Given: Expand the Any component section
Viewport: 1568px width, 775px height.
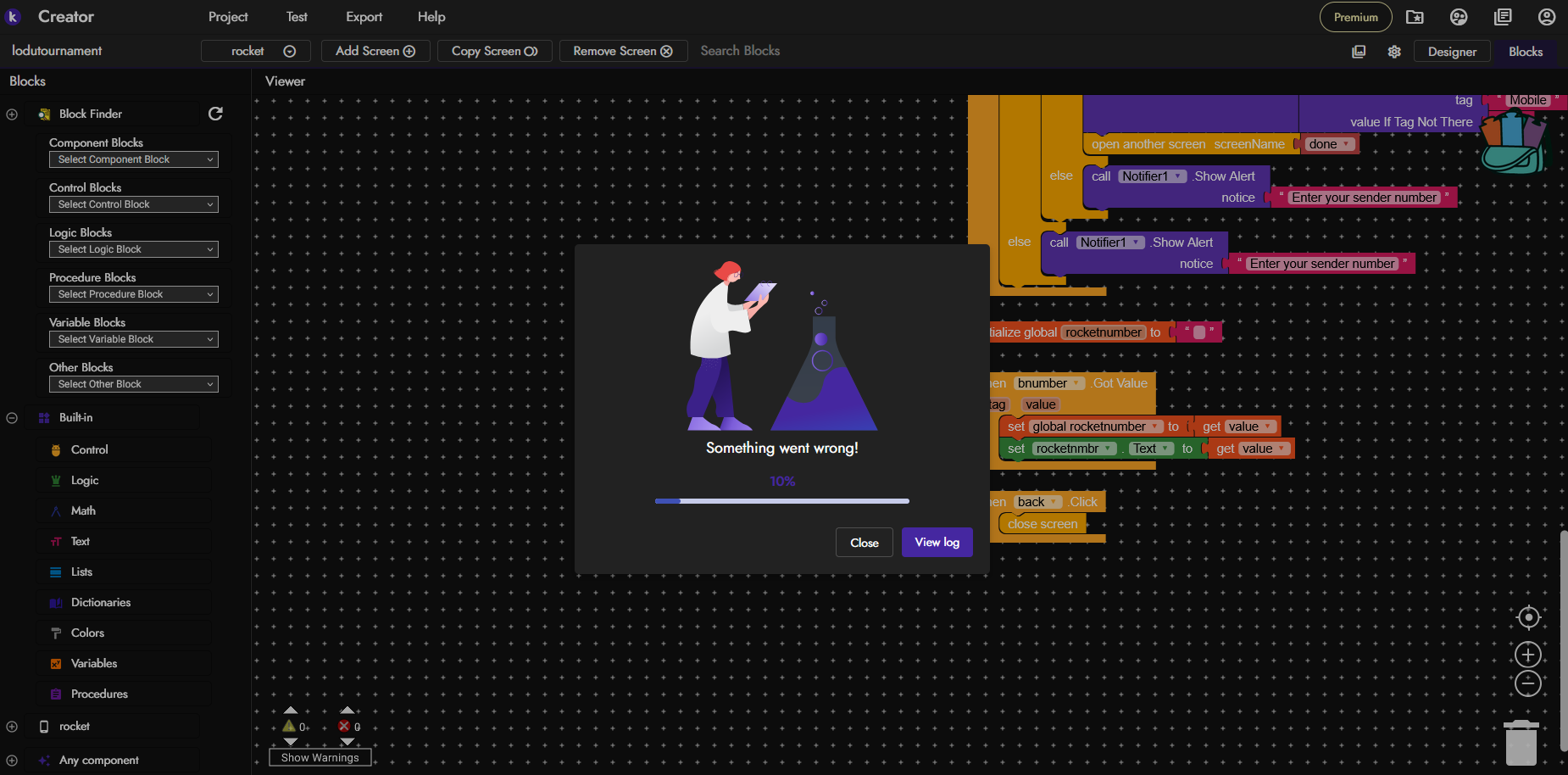Looking at the screenshot, I should pos(12,761).
